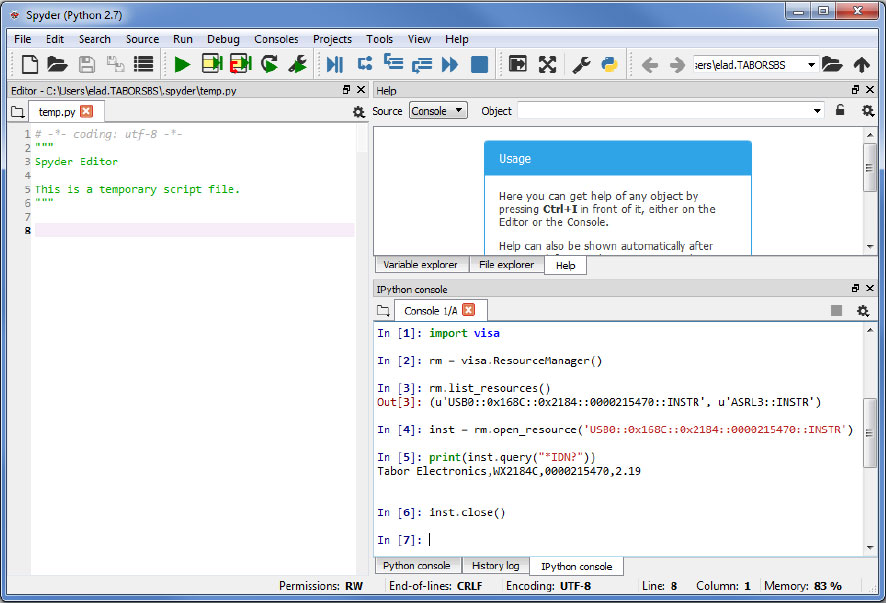Go forward to next cursor position

click(x=677, y=65)
